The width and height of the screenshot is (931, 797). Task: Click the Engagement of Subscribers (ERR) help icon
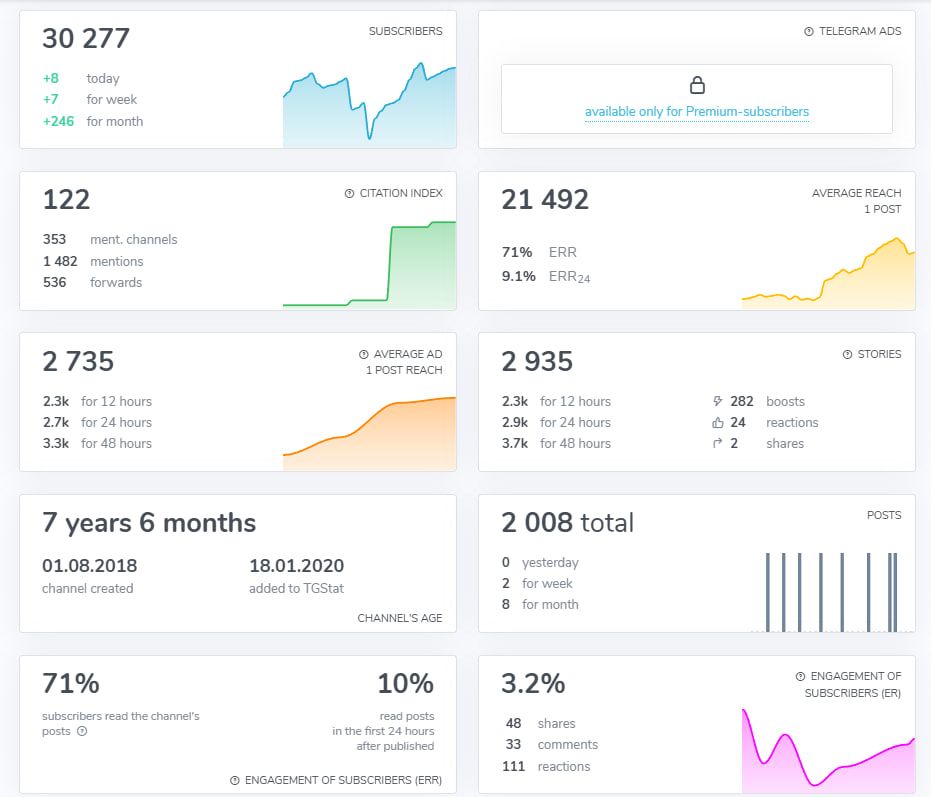(x=234, y=781)
